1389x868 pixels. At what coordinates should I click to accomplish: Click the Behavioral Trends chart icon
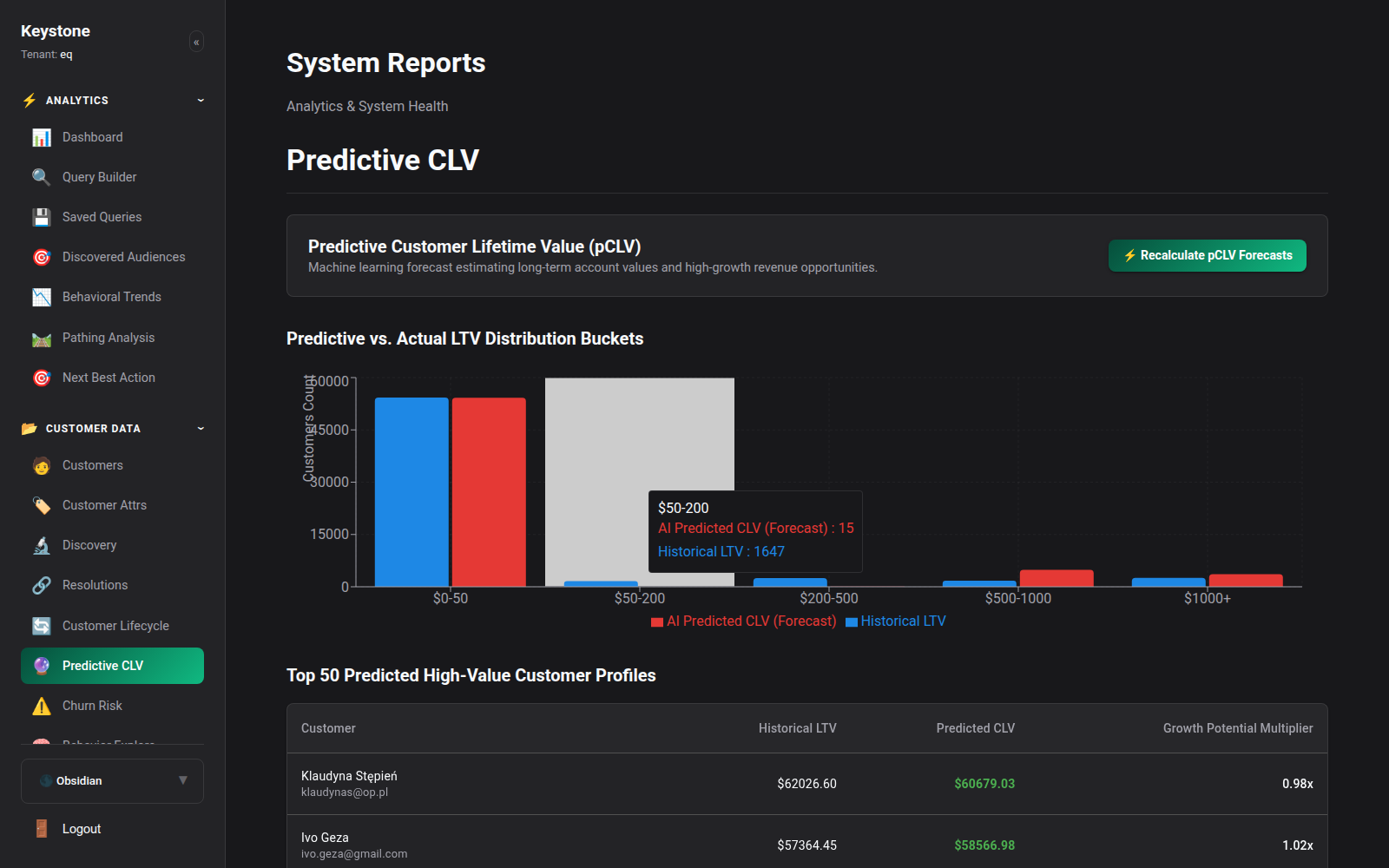pyautogui.click(x=42, y=297)
